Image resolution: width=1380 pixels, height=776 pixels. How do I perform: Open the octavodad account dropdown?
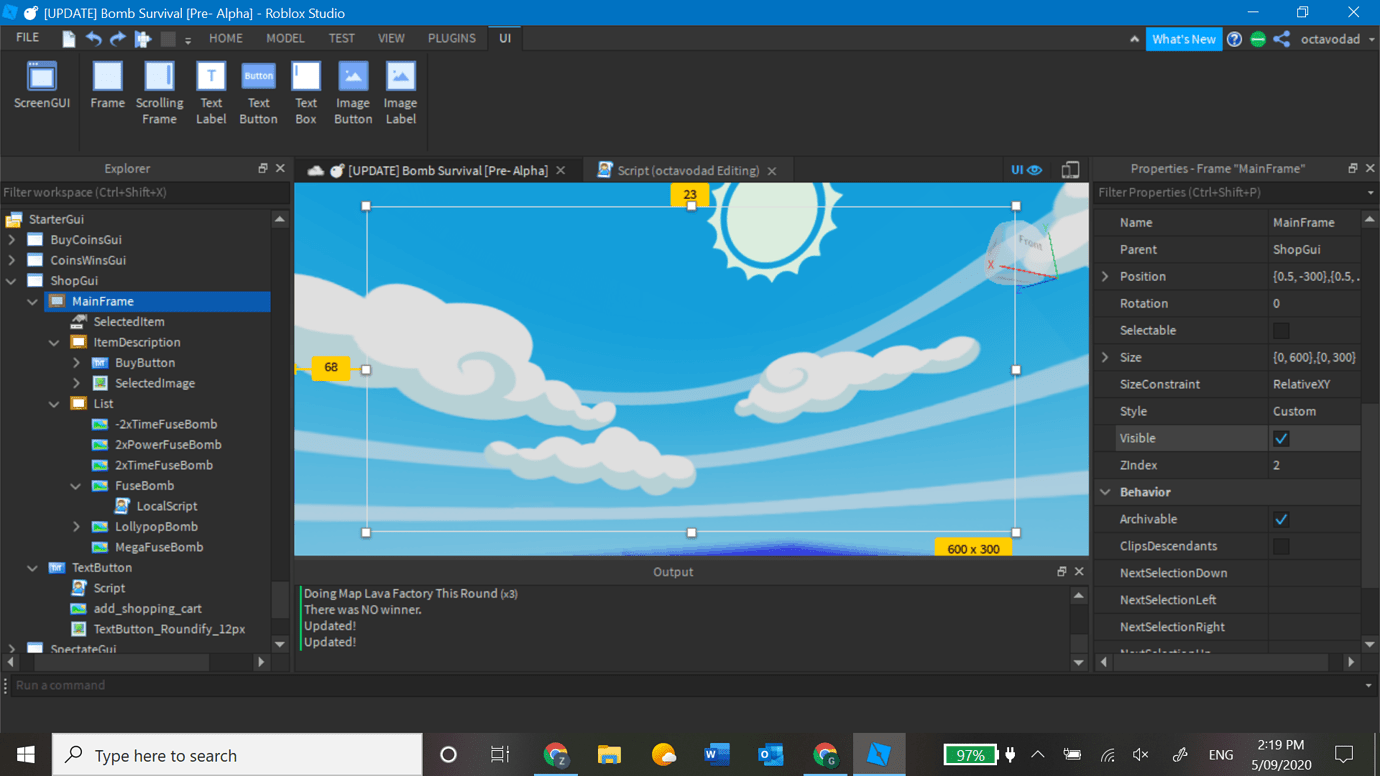tap(1338, 39)
